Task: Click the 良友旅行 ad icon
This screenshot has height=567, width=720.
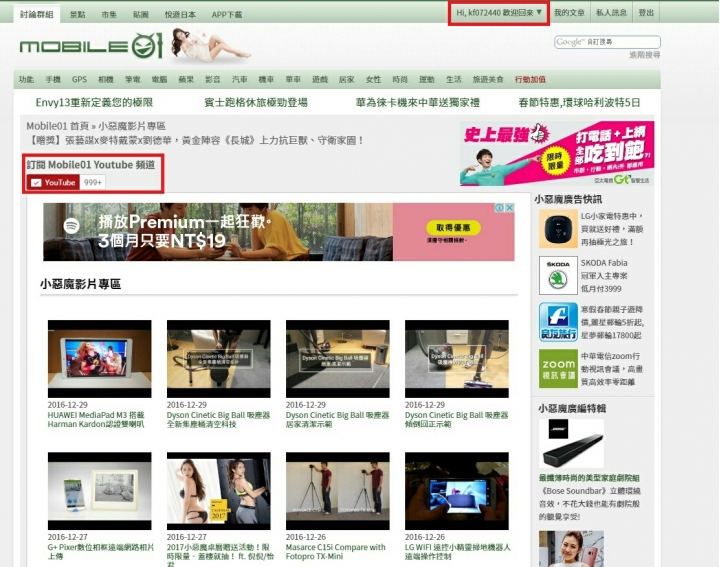Action: [x=558, y=322]
